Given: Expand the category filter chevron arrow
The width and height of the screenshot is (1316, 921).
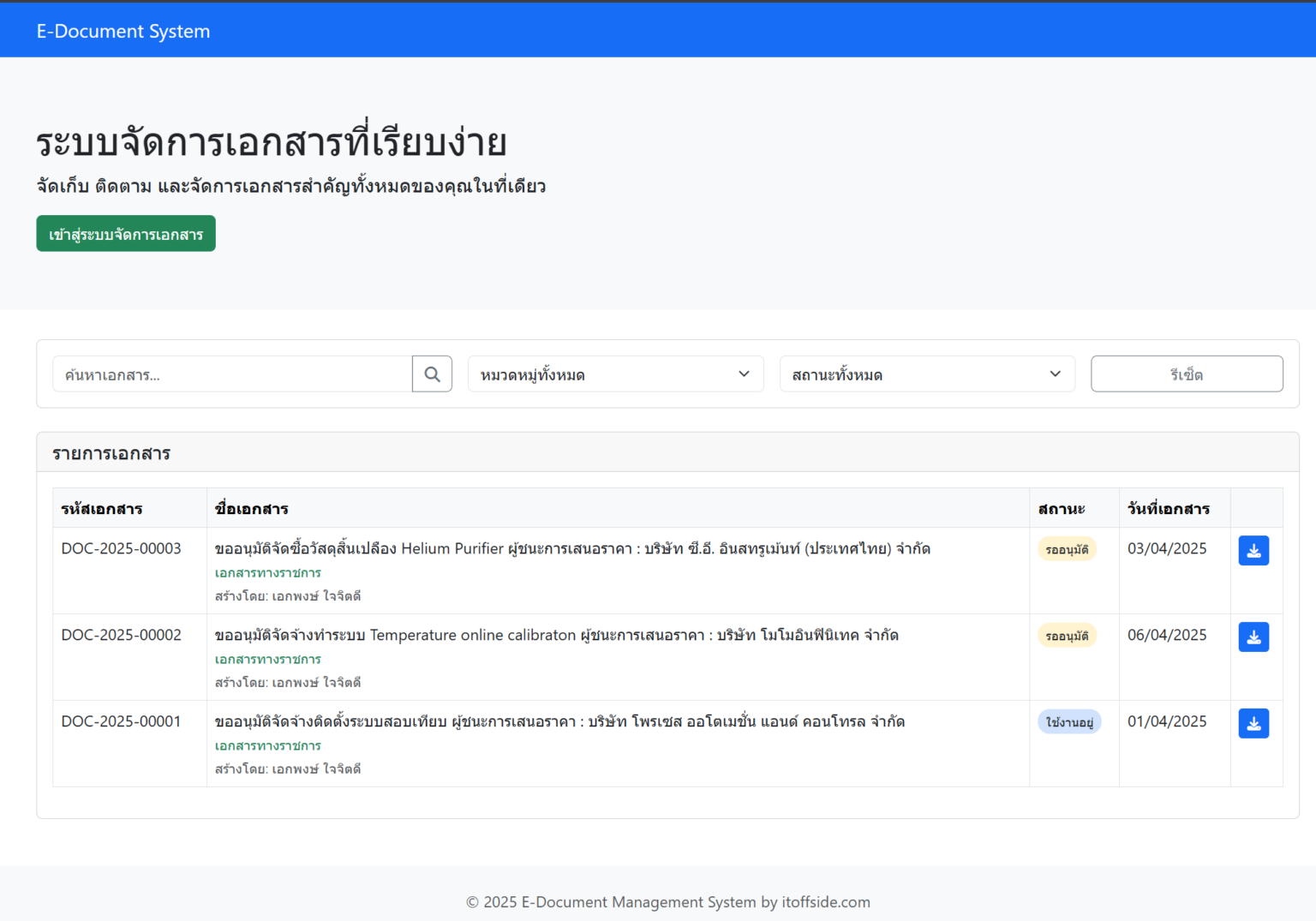Looking at the screenshot, I should pyautogui.click(x=743, y=374).
